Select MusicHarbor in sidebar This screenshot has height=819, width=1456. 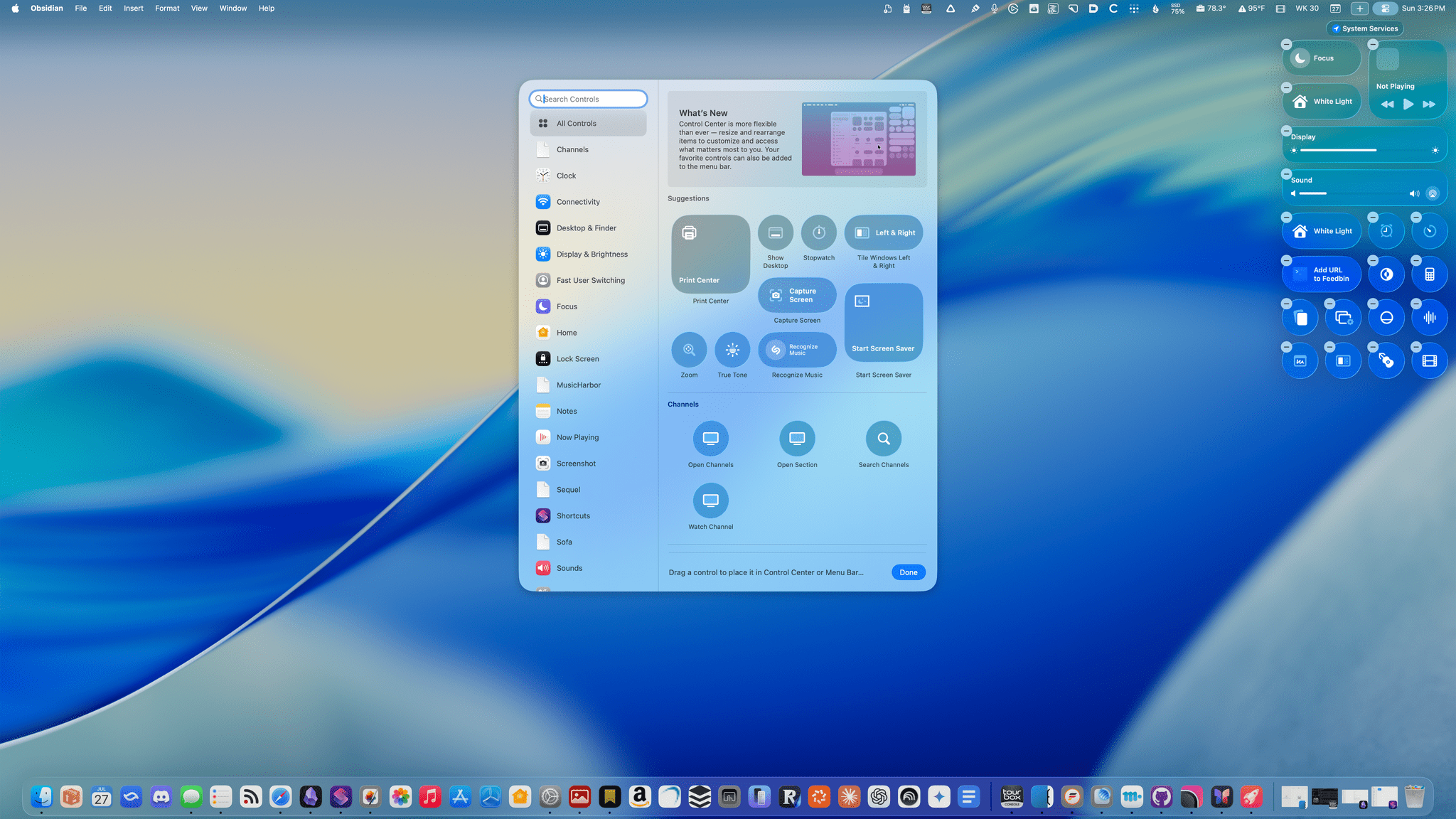588,385
